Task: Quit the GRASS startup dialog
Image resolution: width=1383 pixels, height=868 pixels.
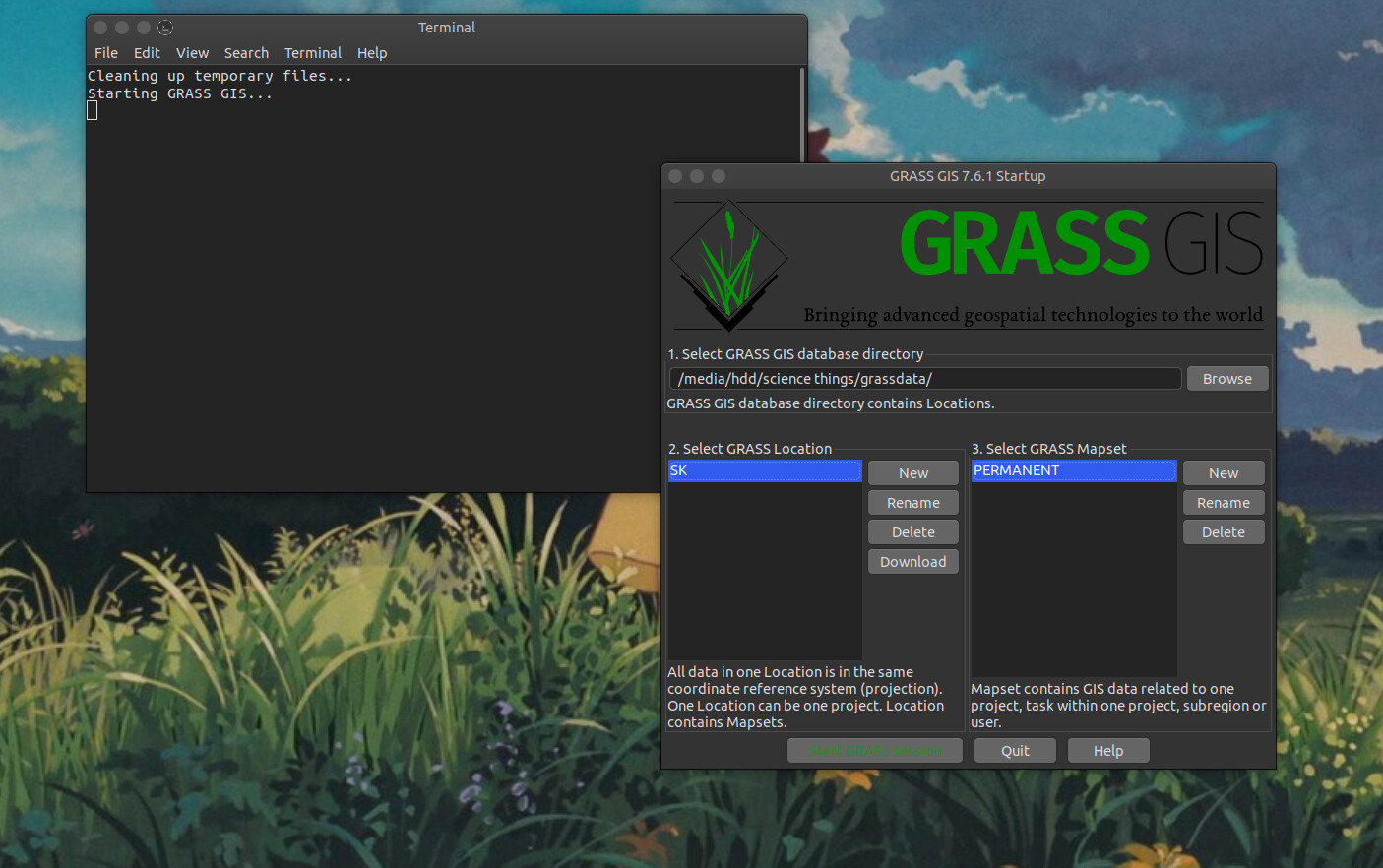Action: (x=1015, y=751)
